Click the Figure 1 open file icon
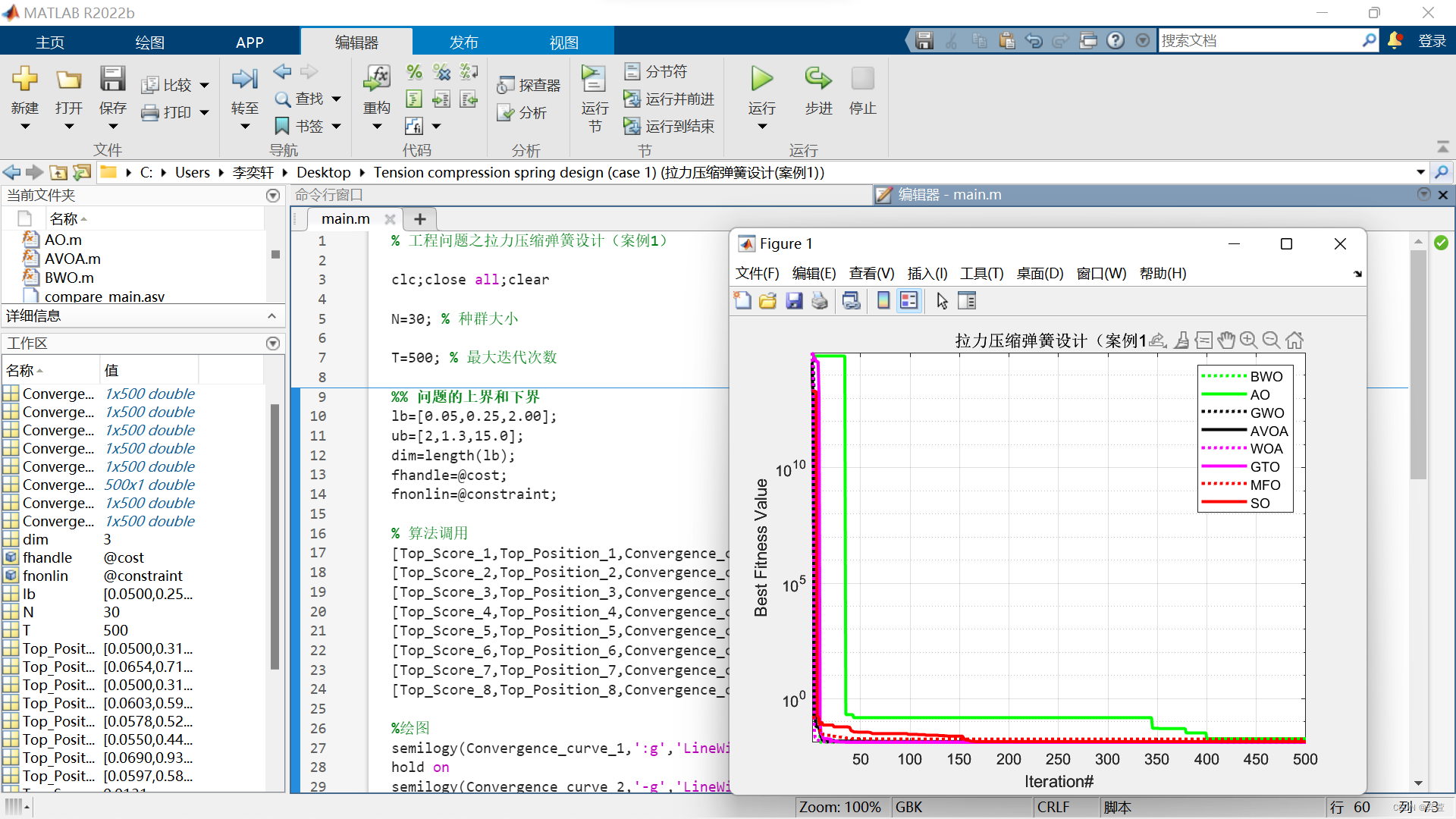This screenshot has height=819, width=1456. (x=768, y=301)
